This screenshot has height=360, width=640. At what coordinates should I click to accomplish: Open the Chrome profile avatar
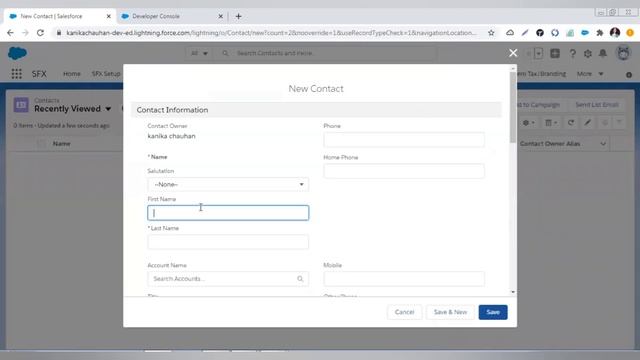615,33
